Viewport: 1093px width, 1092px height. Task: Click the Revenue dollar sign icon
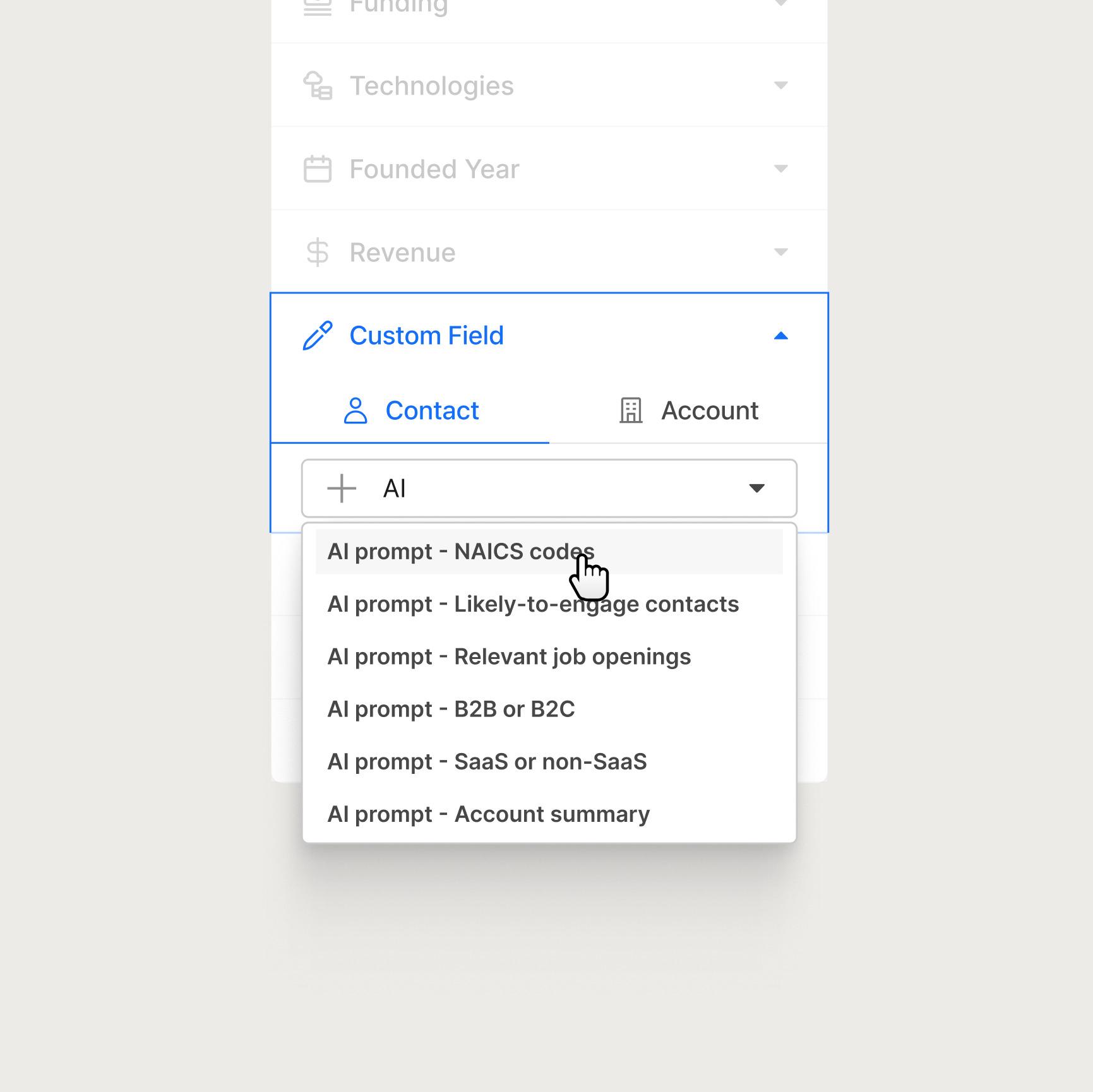tap(318, 252)
